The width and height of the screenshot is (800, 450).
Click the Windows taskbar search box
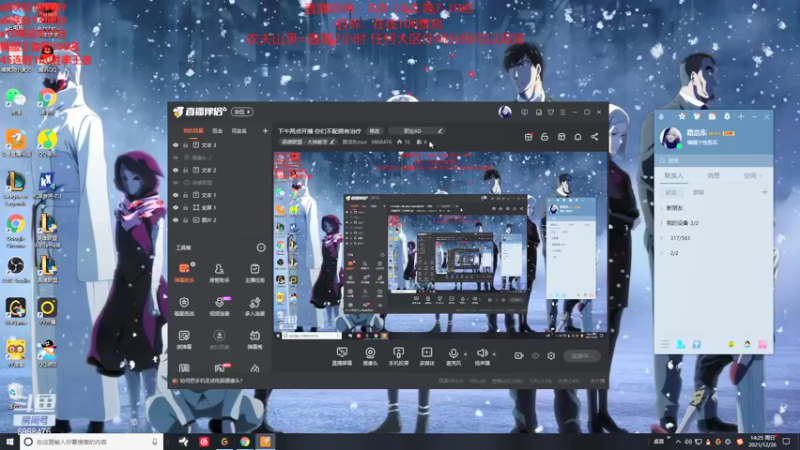92,442
